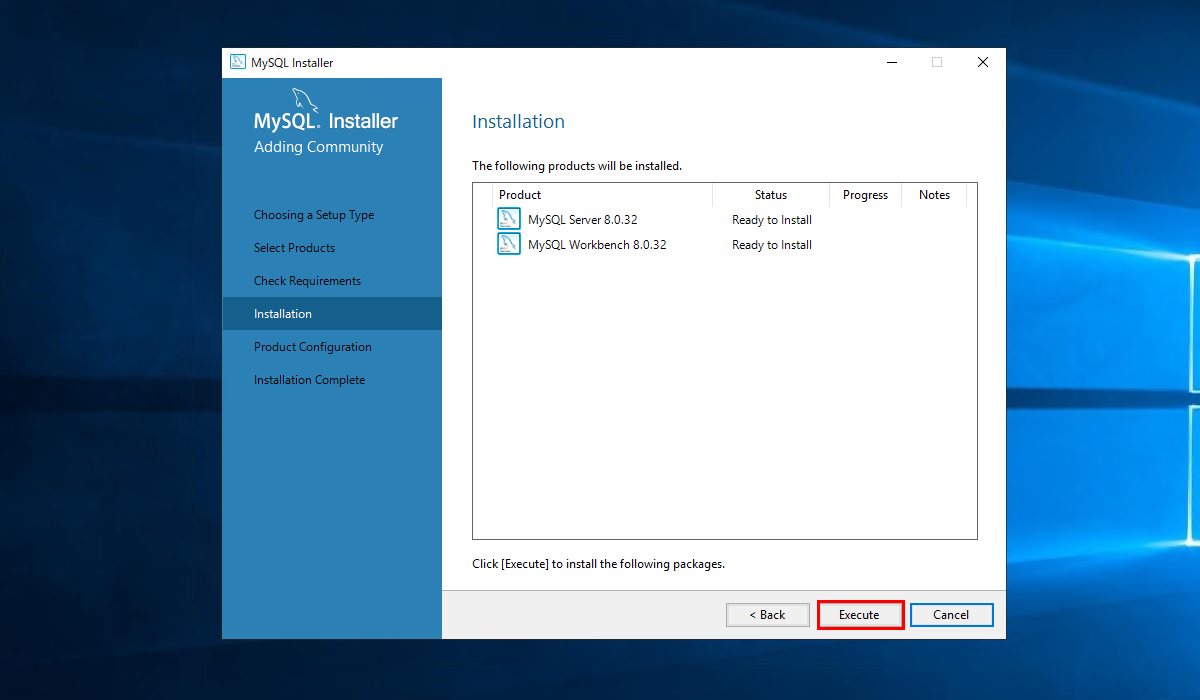This screenshot has width=1200, height=700.
Task: Click the MySQL dolphin logo in sidebar
Action: click(305, 101)
